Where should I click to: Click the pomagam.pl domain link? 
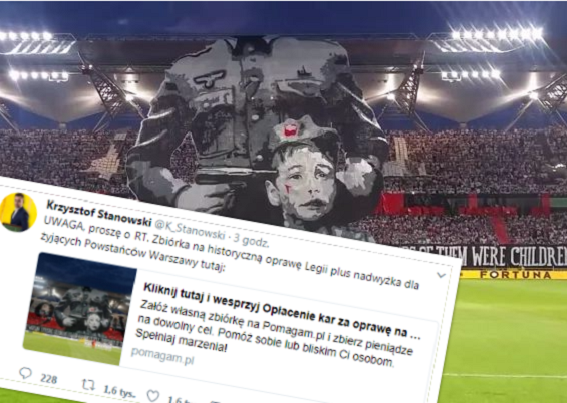pyautogui.click(x=162, y=356)
